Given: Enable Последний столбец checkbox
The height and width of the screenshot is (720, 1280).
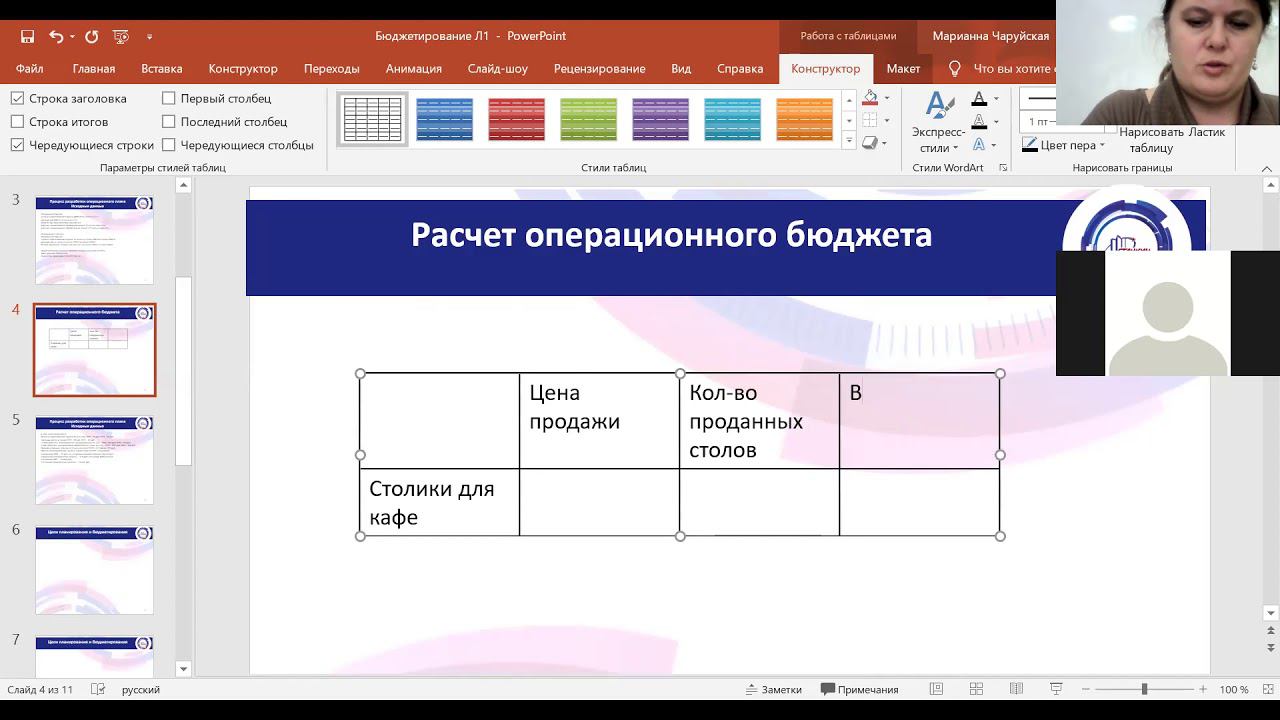Looking at the screenshot, I should pyautogui.click(x=168, y=121).
